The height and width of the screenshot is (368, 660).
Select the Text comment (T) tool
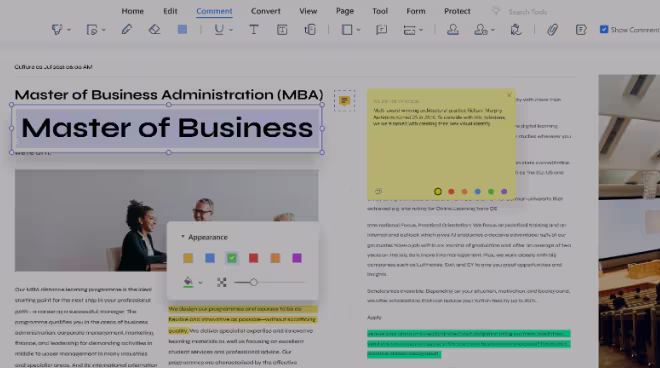pyautogui.click(x=254, y=29)
